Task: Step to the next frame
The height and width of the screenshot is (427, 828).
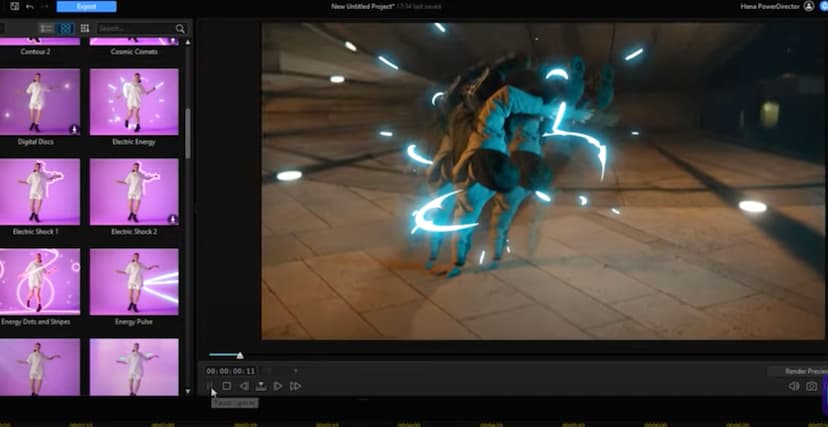Action: point(278,386)
